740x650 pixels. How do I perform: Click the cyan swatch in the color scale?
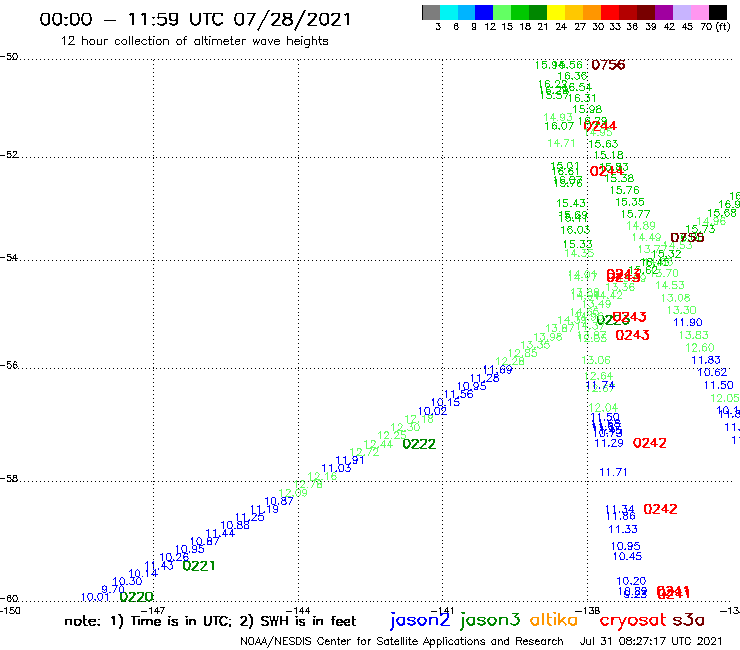click(x=449, y=12)
